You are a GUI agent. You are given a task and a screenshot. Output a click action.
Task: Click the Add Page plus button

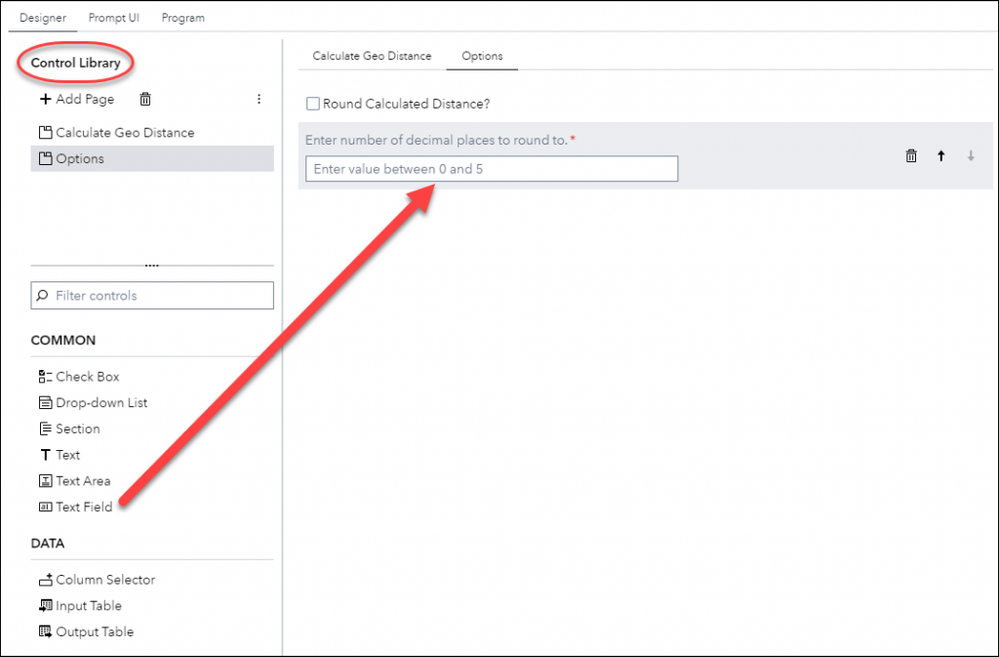coord(77,99)
